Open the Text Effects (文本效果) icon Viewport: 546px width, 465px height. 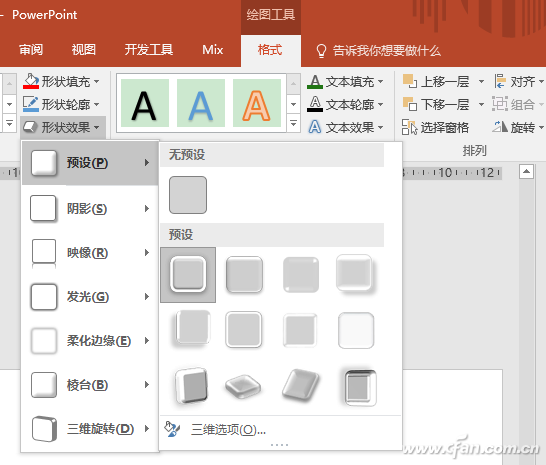[x=315, y=127]
